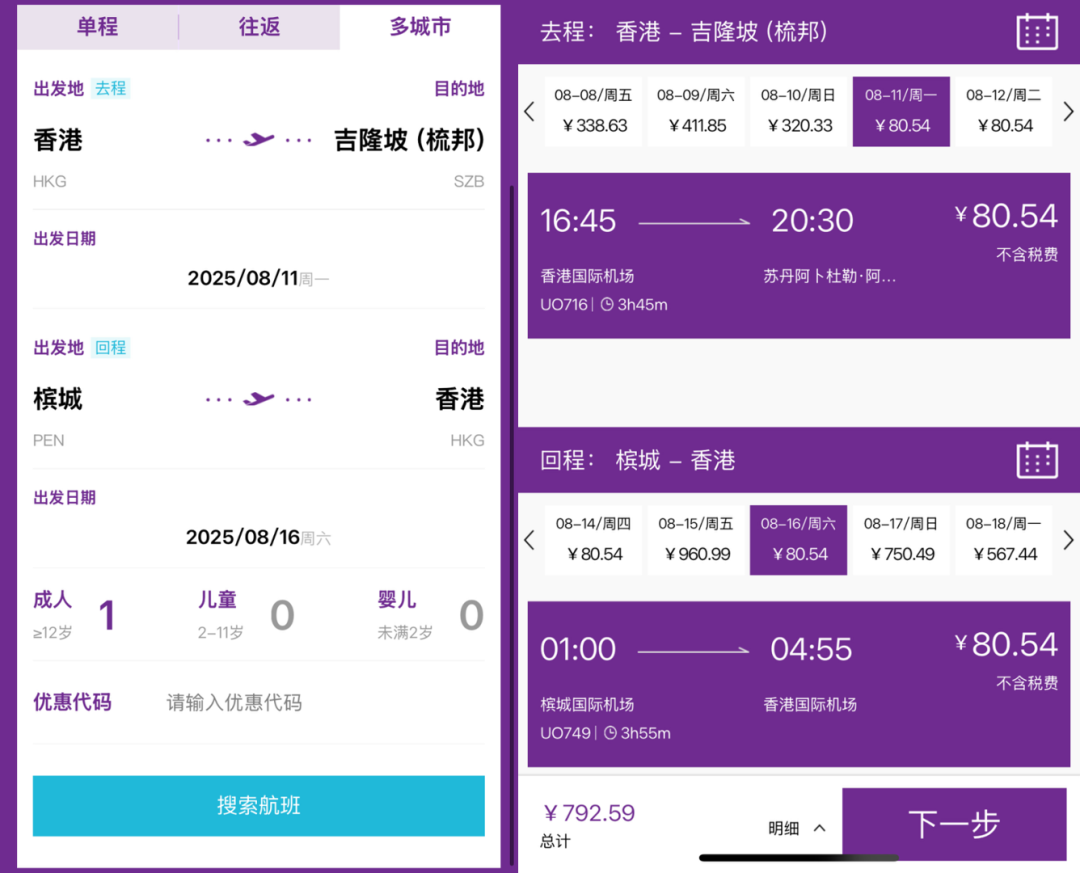
Task: Select return date 08-14/周四
Action: pyautogui.click(x=593, y=540)
